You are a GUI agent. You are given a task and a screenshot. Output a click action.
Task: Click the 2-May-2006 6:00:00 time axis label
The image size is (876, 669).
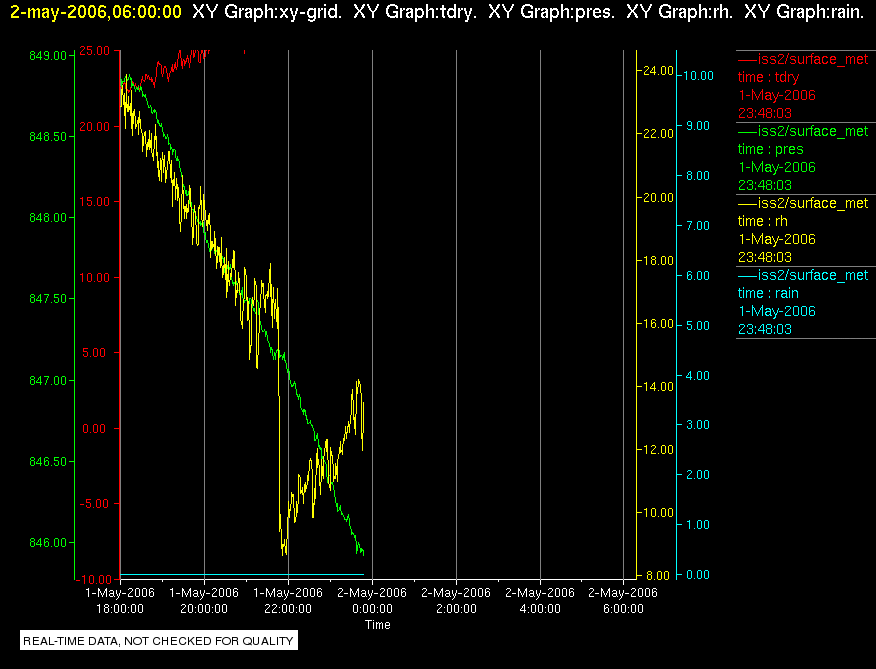point(623,601)
